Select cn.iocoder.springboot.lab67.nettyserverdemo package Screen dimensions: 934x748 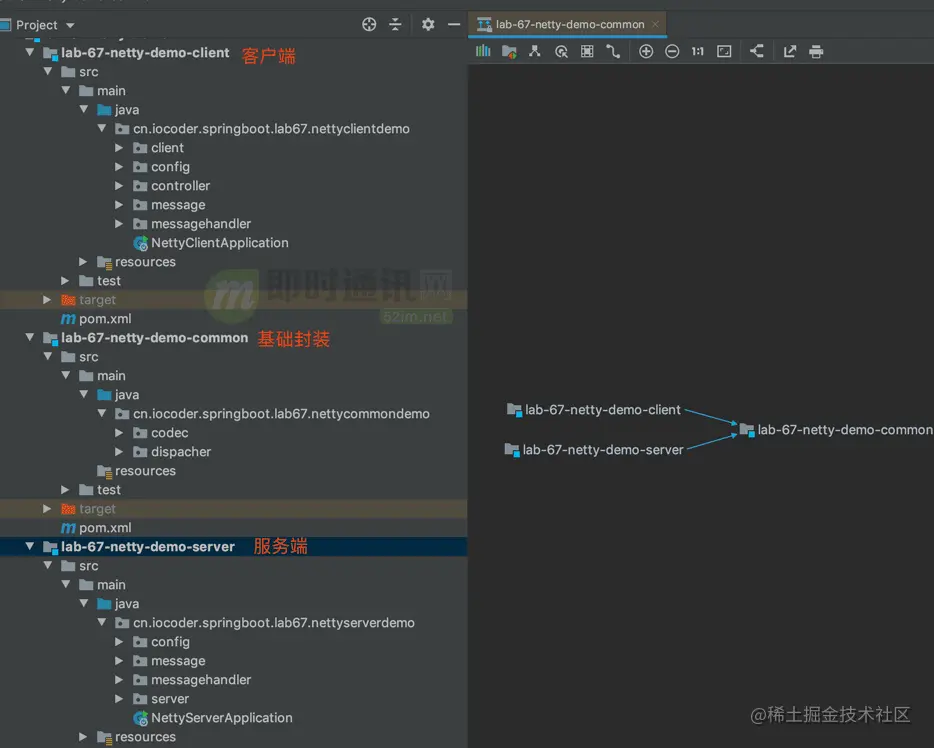pos(273,623)
